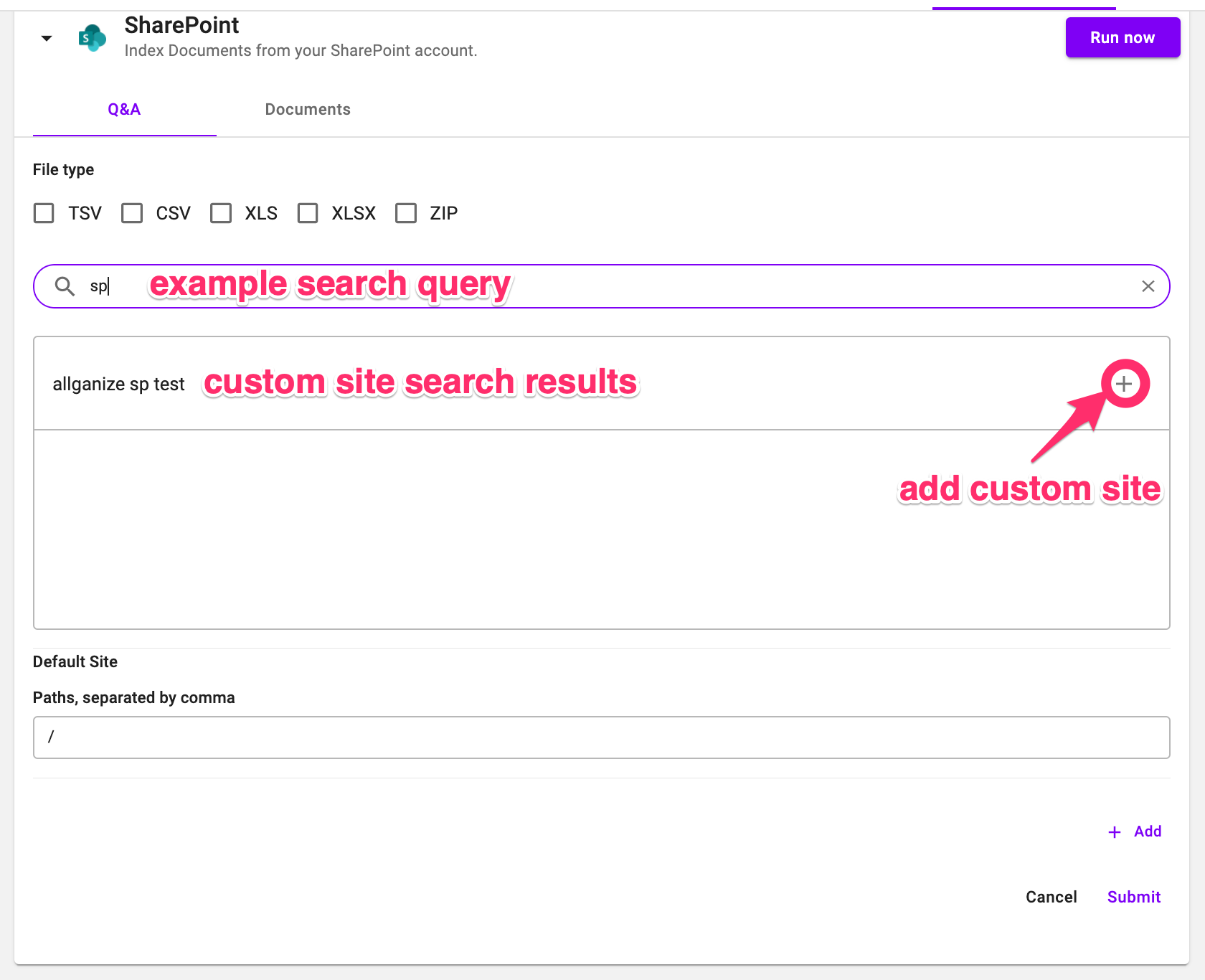The height and width of the screenshot is (980, 1205).
Task: Submit the SharePoint settings
Action: pyautogui.click(x=1133, y=897)
